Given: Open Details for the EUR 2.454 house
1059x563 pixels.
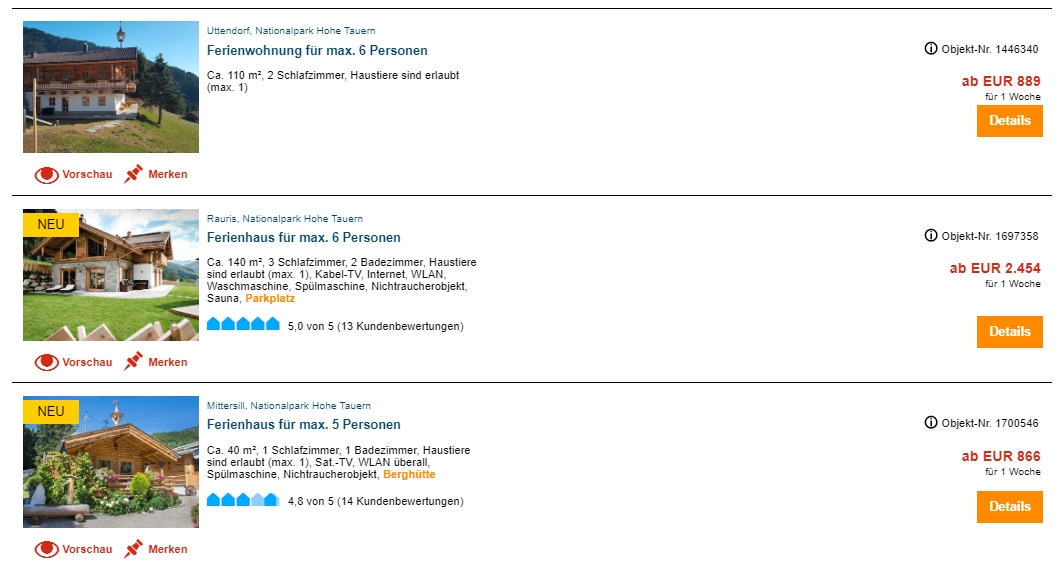Looking at the screenshot, I should [x=1010, y=332].
